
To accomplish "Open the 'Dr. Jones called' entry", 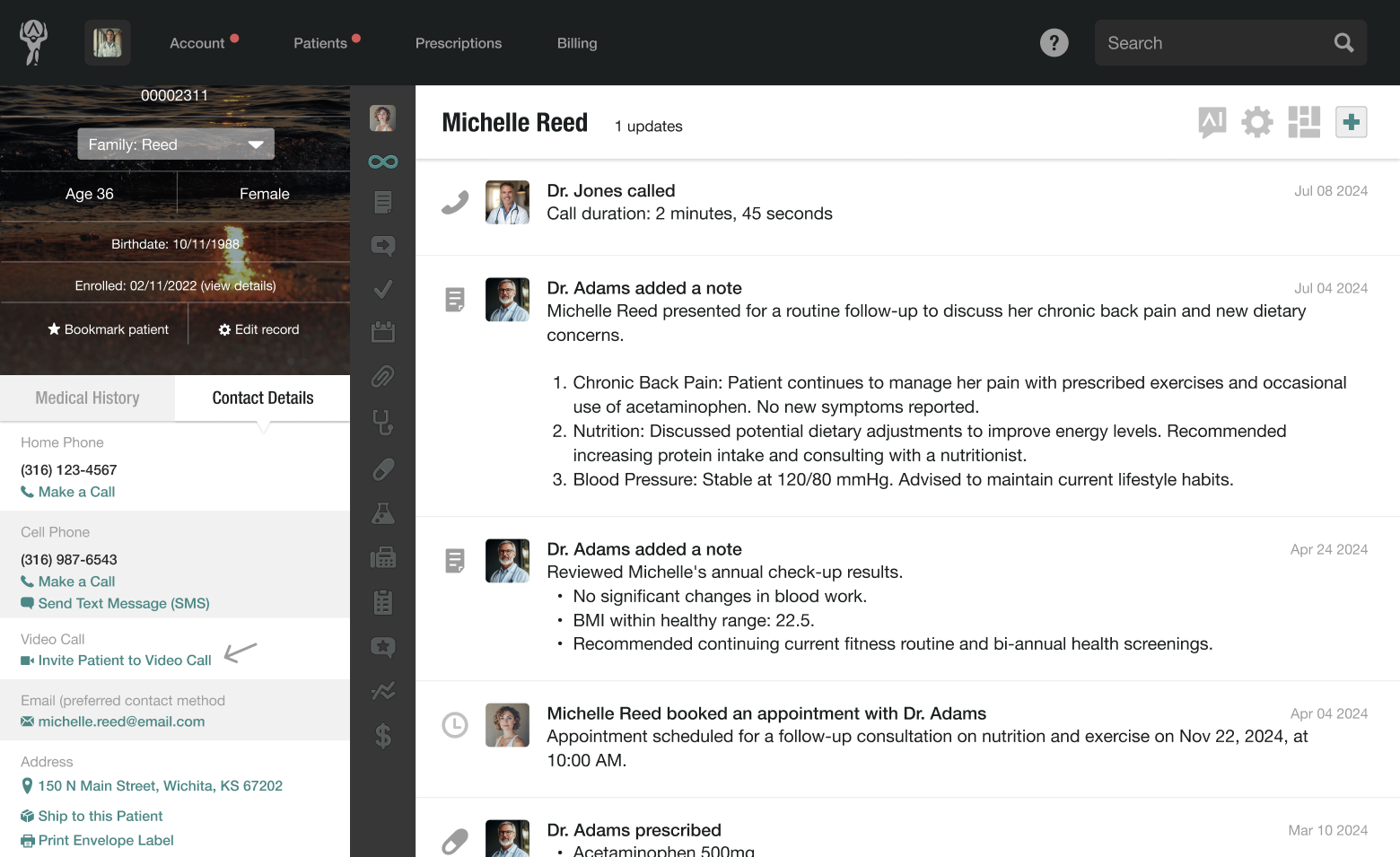I will pyautogui.click(x=611, y=191).
